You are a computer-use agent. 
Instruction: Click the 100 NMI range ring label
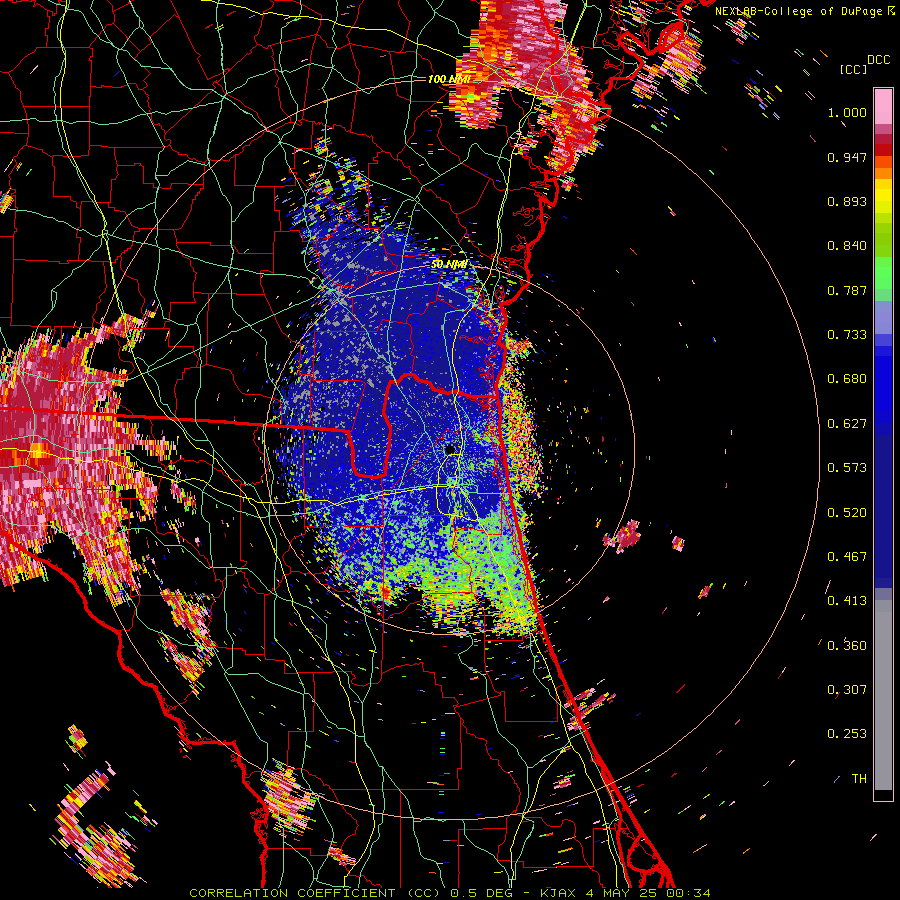[x=449, y=79]
